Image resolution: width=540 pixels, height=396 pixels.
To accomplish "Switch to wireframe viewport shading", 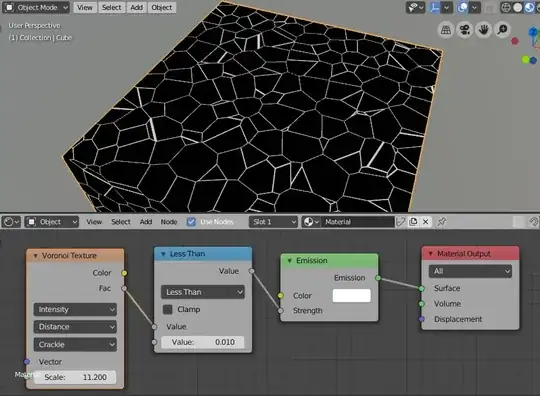I will pos(505,8).
